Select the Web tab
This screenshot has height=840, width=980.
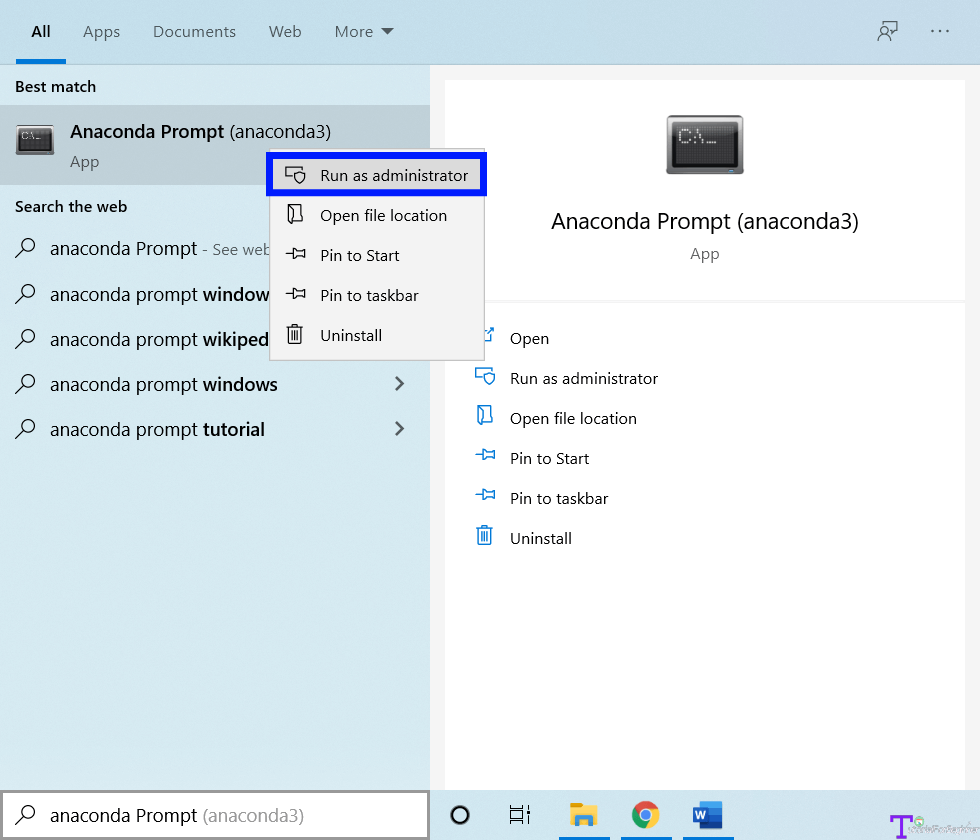coord(285,32)
